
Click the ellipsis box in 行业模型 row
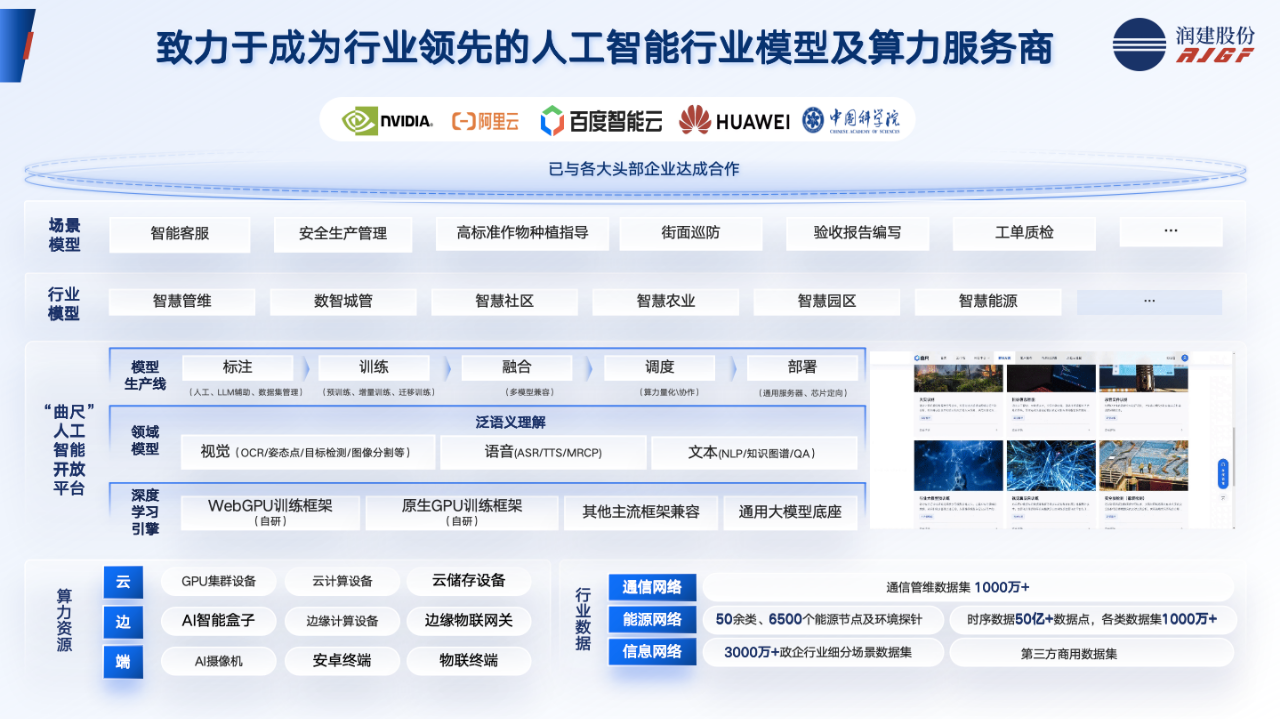point(1149,301)
